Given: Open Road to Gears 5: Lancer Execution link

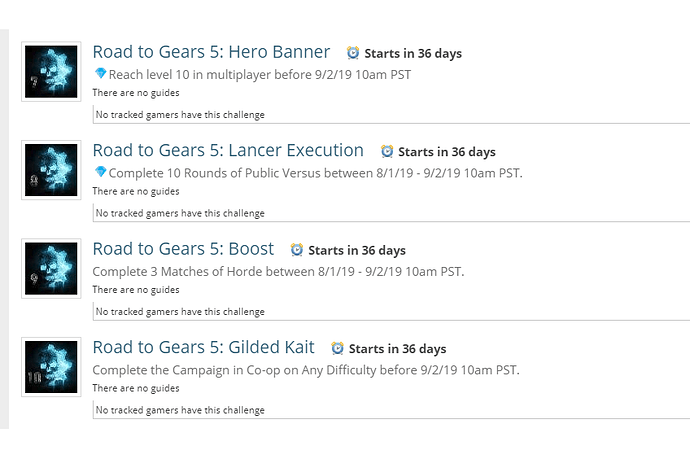Looking at the screenshot, I should pos(228,151).
